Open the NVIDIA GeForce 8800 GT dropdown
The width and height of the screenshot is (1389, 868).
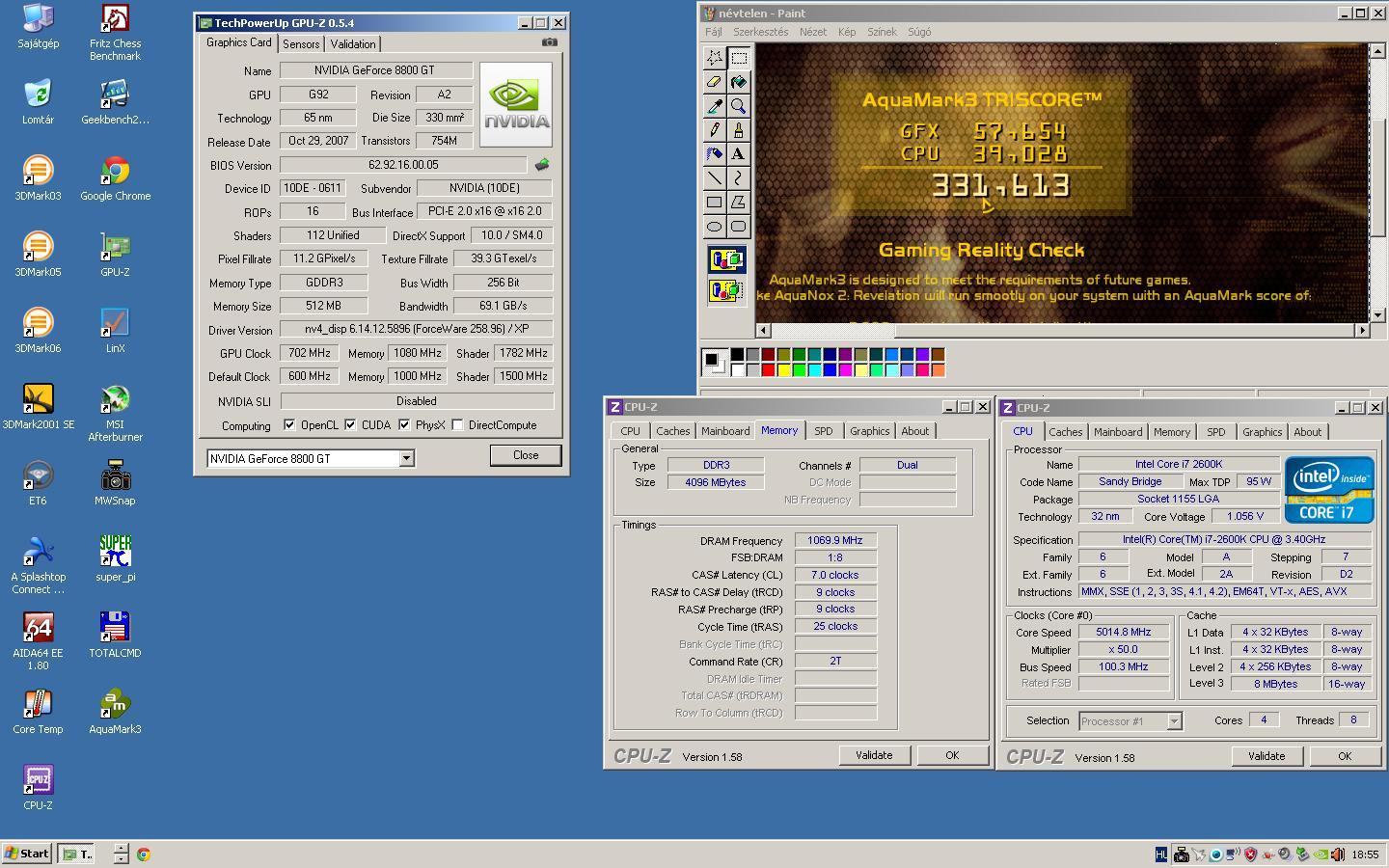pyautogui.click(x=406, y=458)
